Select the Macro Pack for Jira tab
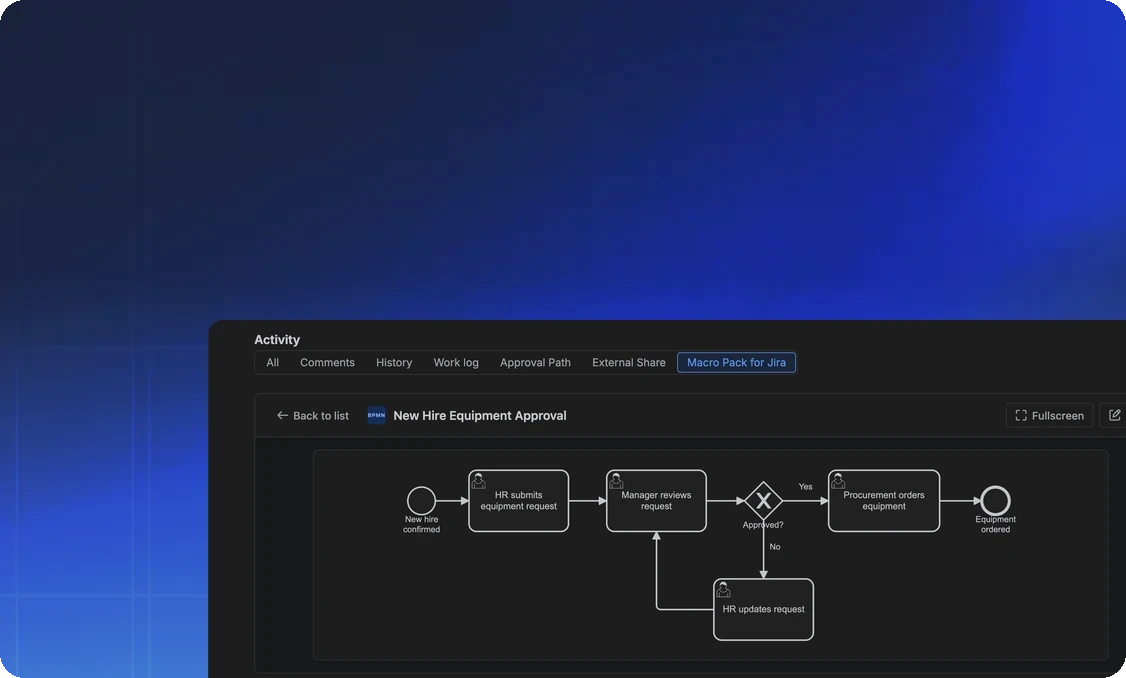This screenshot has height=678, width=1126. tap(736, 363)
